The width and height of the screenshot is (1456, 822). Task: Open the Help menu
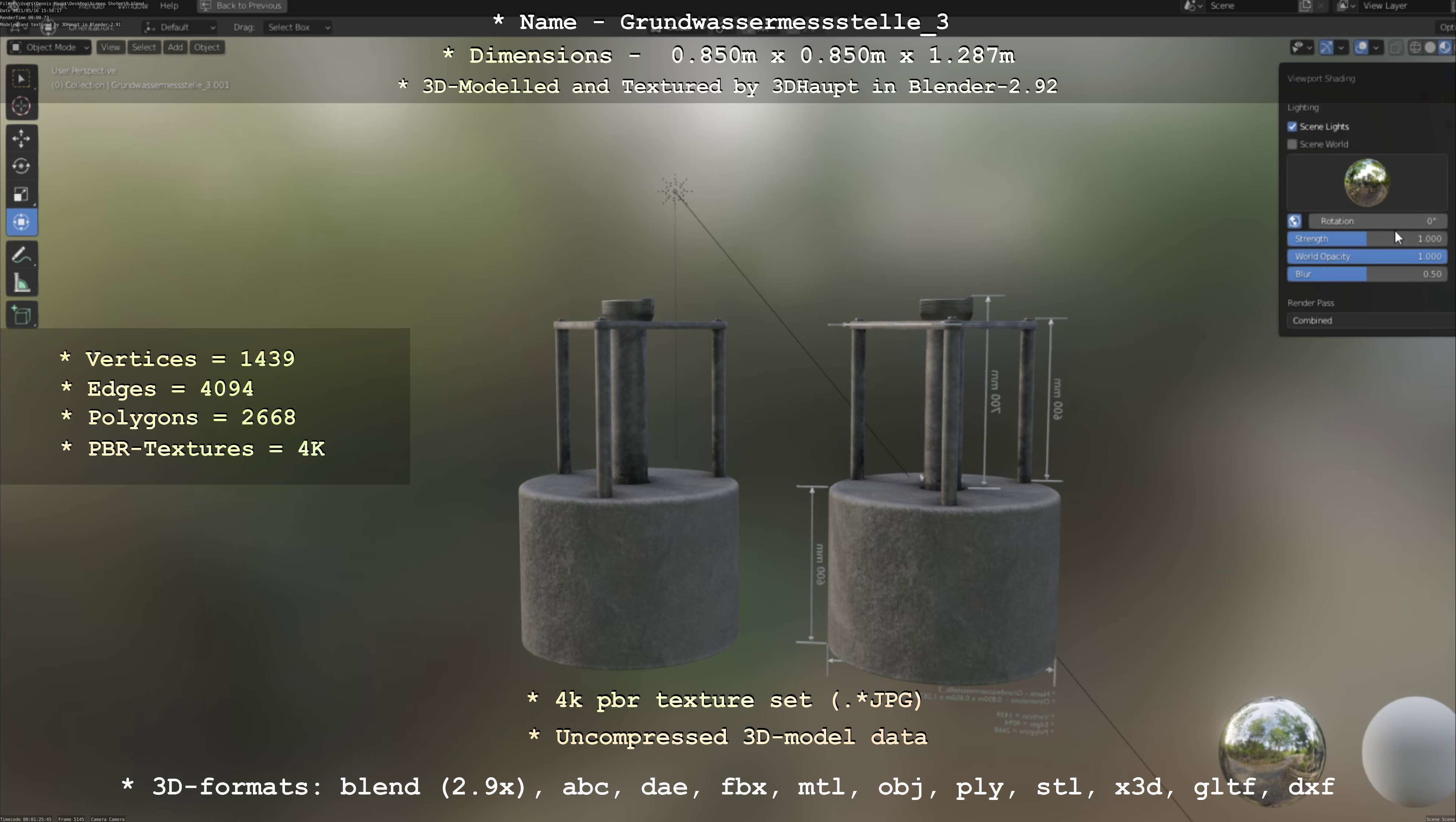[x=169, y=6]
